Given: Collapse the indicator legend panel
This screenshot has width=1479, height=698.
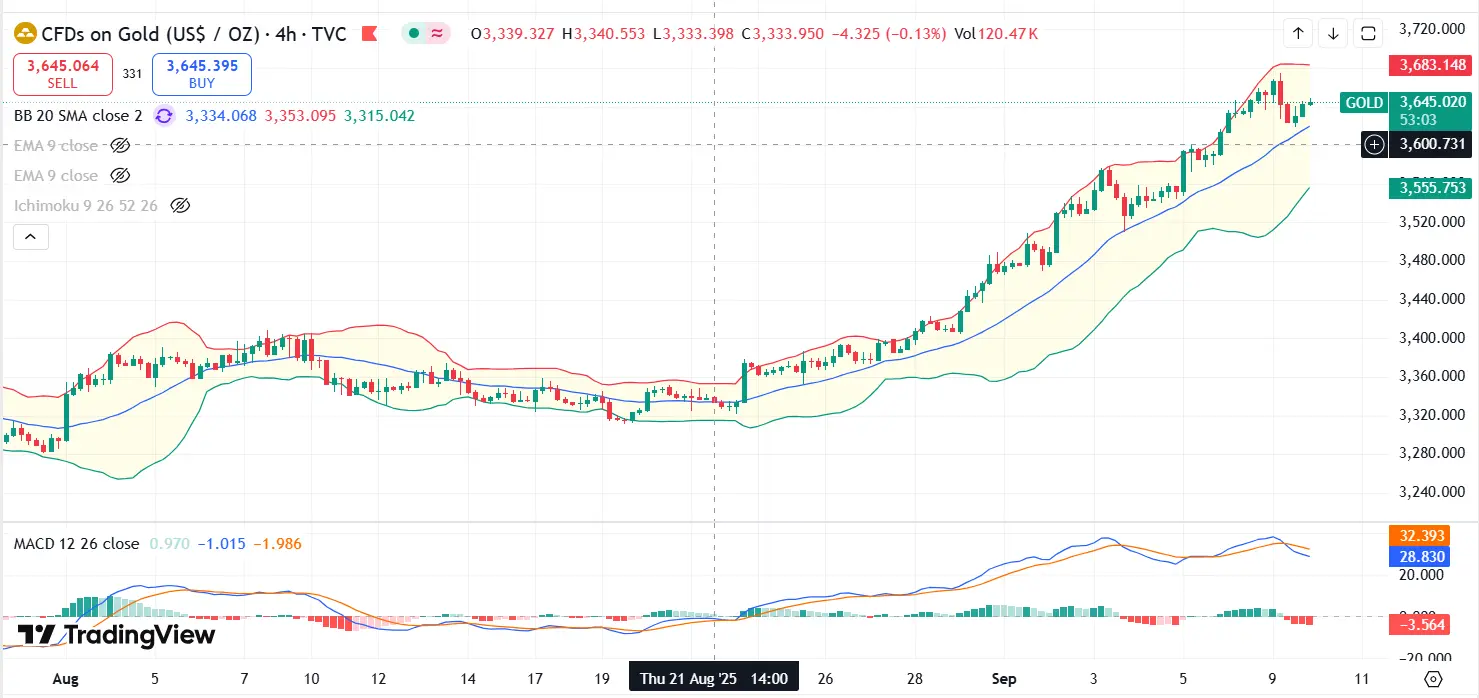Looking at the screenshot, I should point(30,236).
